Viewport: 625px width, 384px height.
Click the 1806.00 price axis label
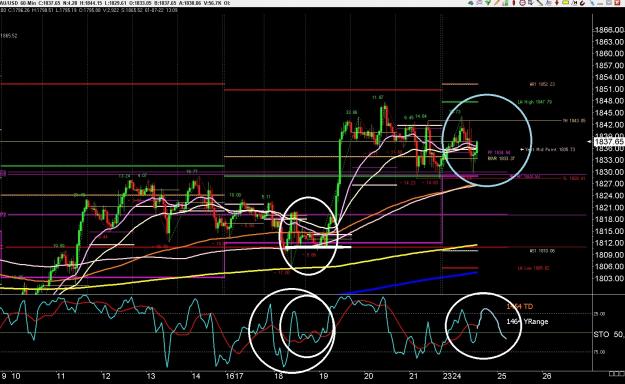point(609,267)
